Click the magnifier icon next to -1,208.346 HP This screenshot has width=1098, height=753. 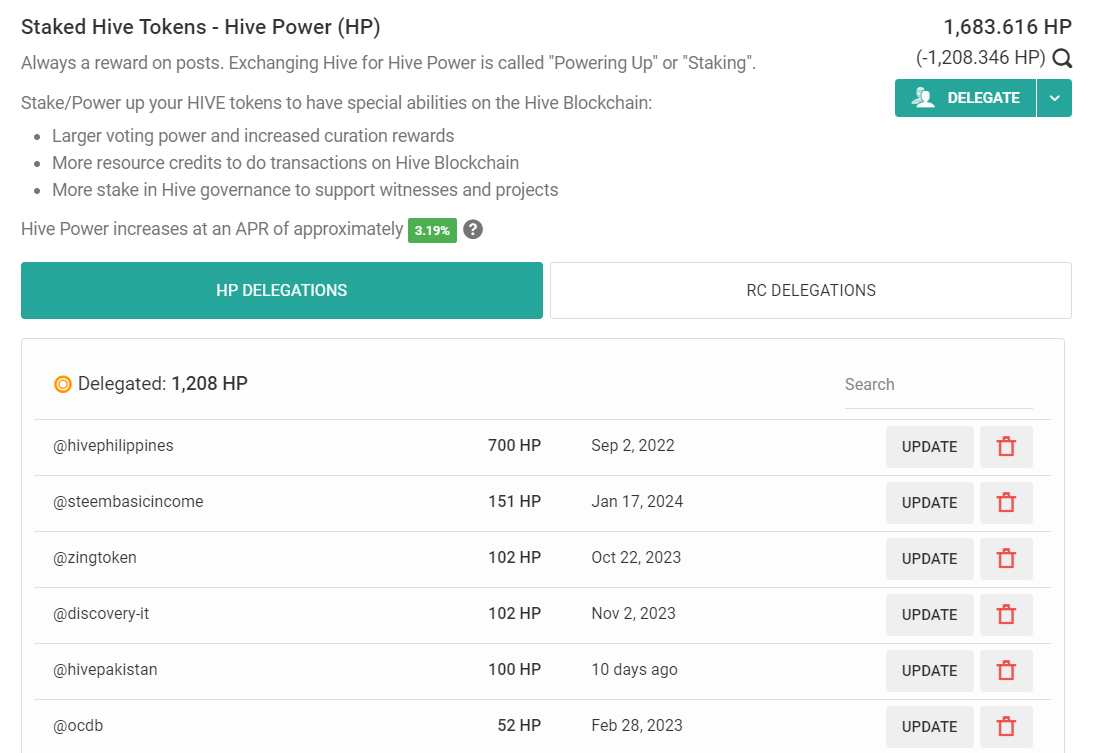point(1062,58)
